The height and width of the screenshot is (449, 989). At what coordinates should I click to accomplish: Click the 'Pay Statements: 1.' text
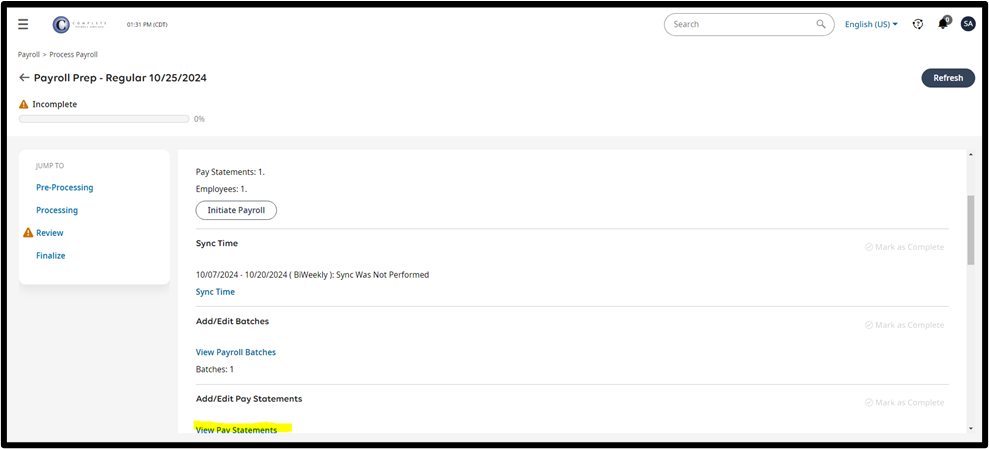231,172
